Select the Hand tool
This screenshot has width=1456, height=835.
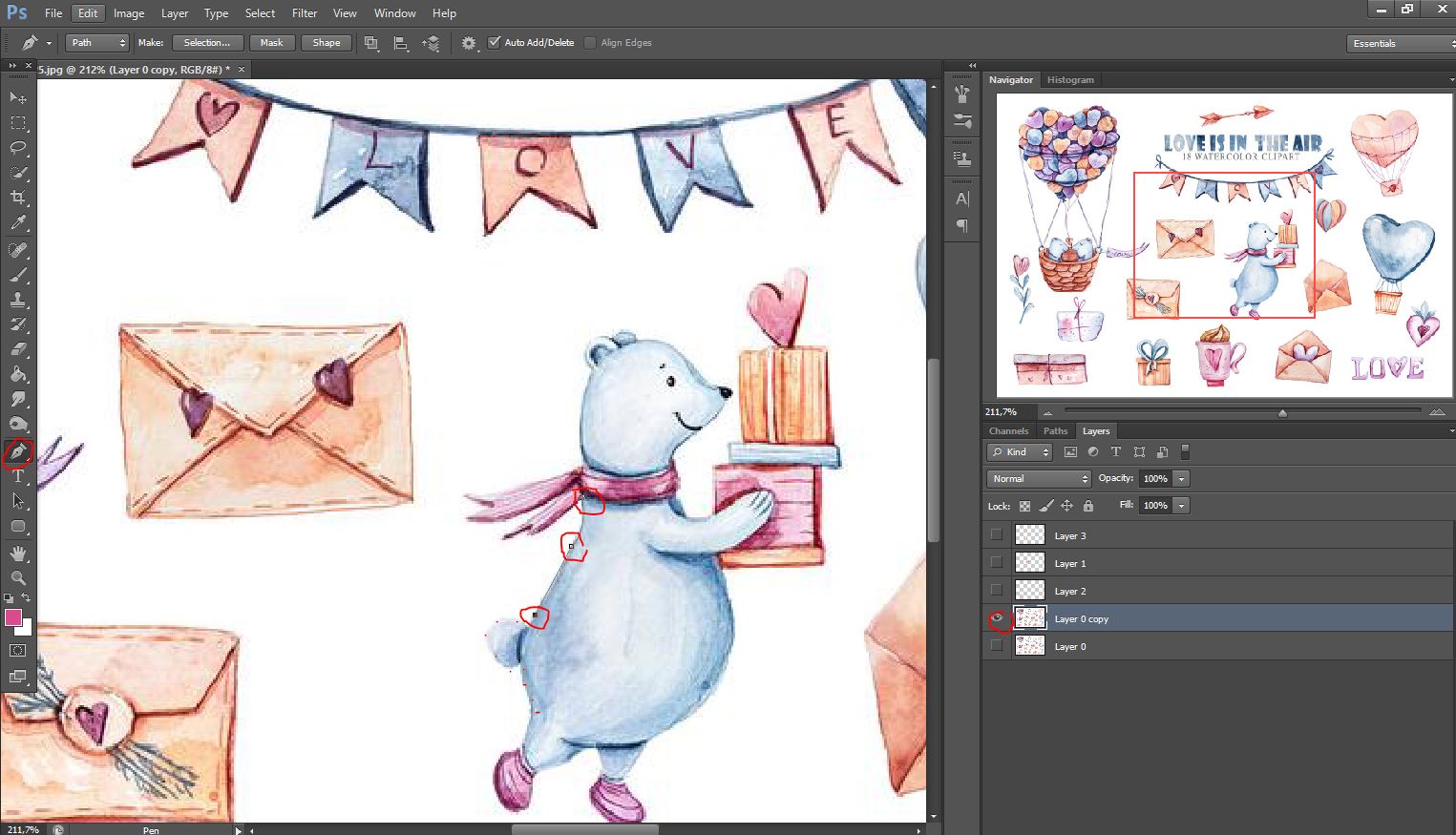coord(18,553)
